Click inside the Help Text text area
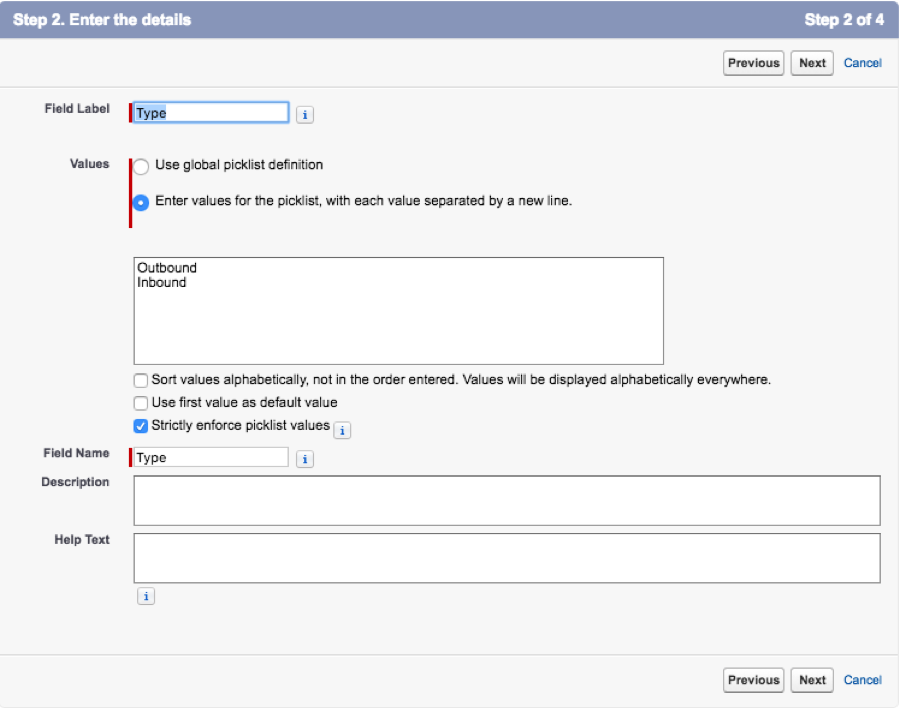This screenshot has width=900, height=709. pos(506,558)
